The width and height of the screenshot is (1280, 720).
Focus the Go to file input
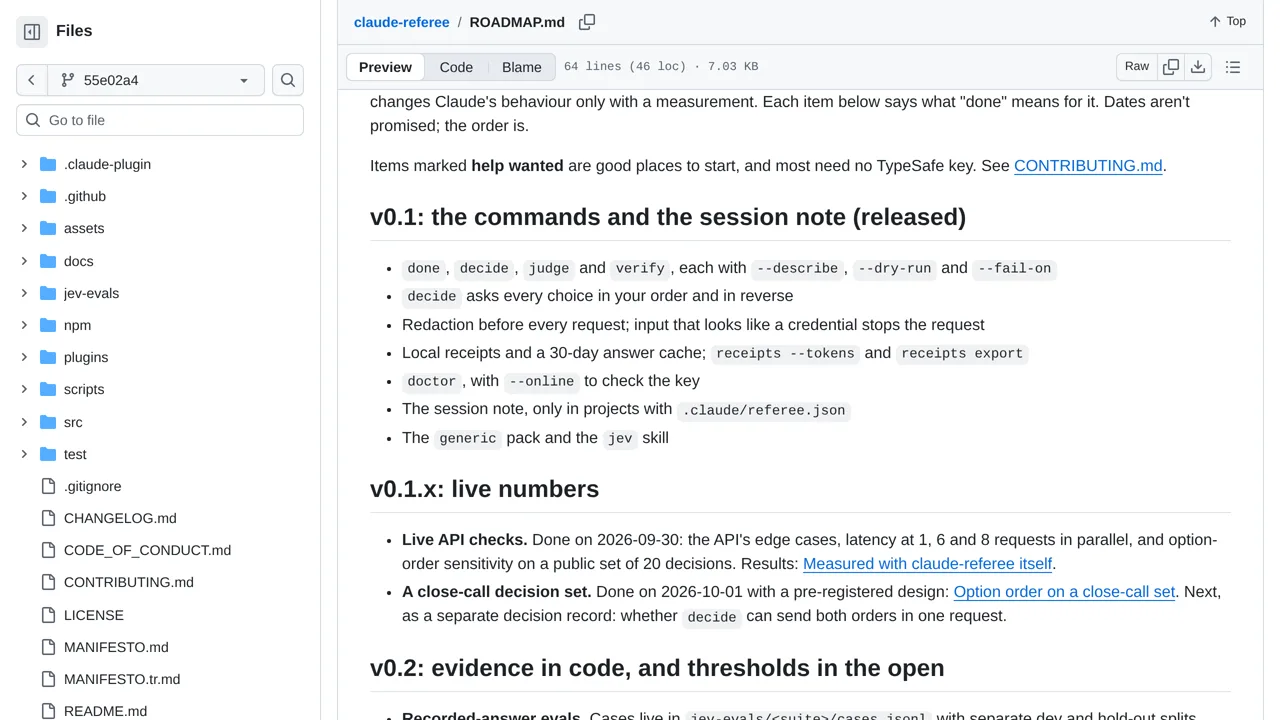[x=160, y=120]
